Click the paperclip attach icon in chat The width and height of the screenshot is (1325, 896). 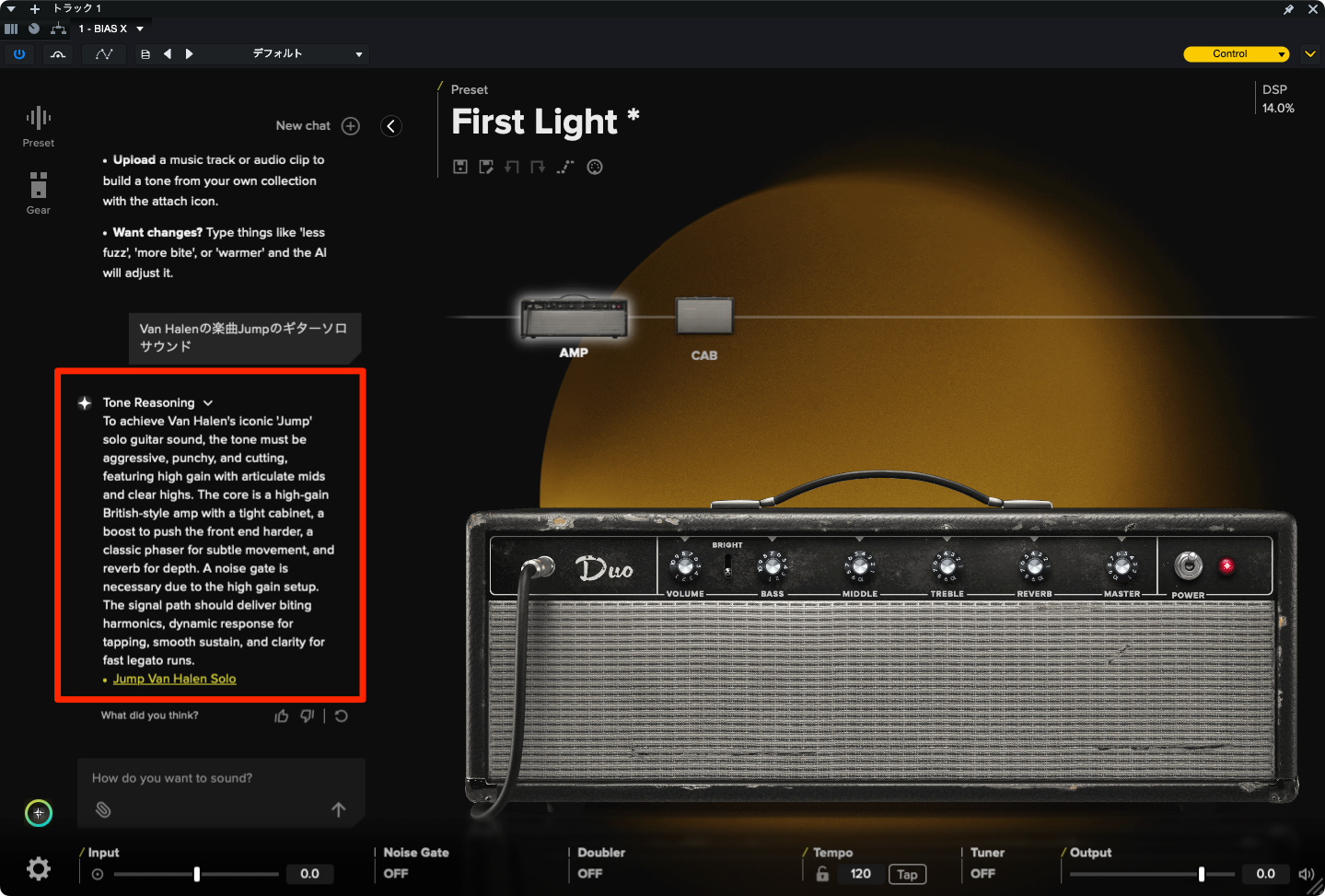tap(103, 809)
